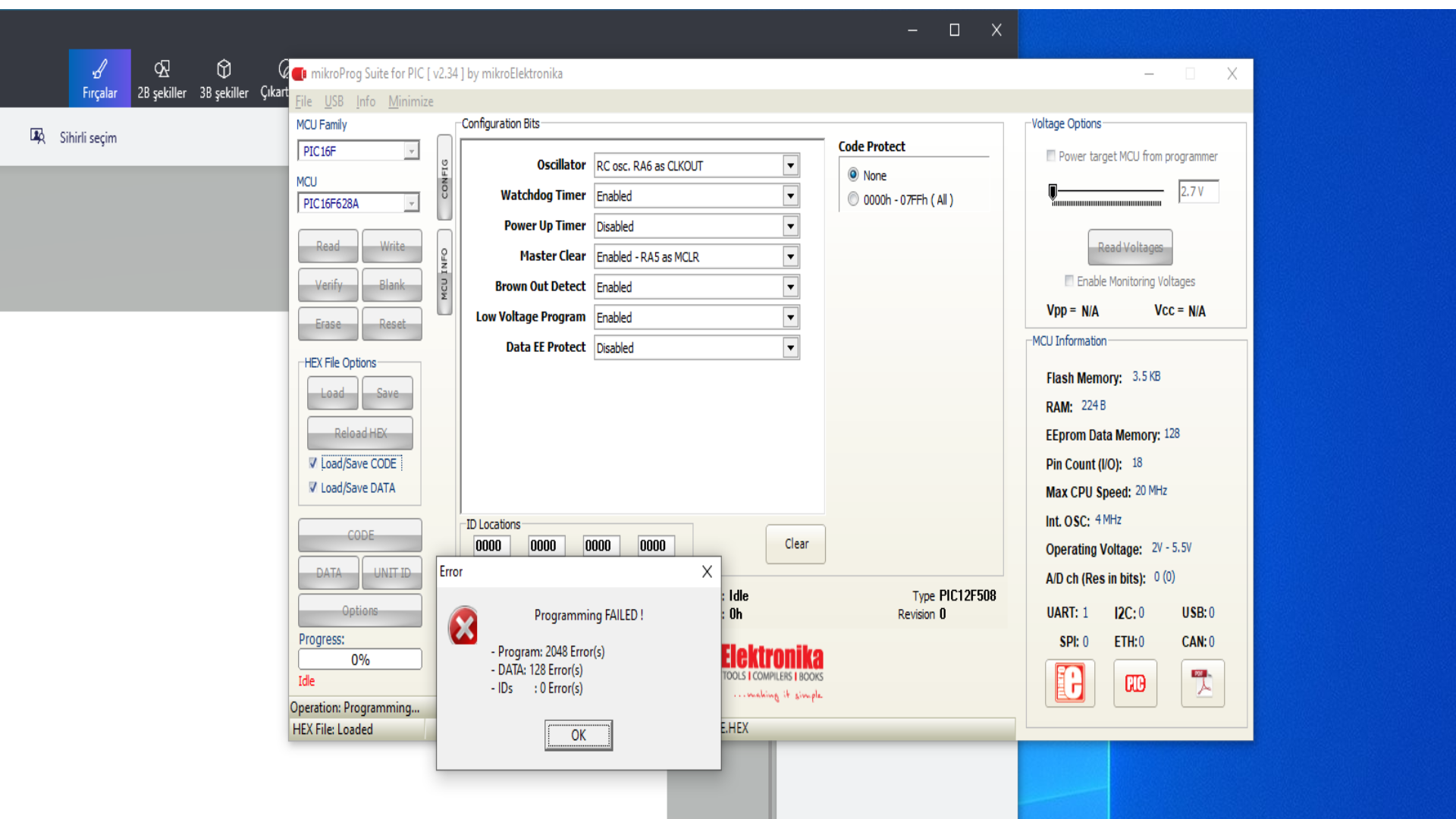Toggle Load/Save DATA checkbox

pyautogui.click(x=313, y=488)
